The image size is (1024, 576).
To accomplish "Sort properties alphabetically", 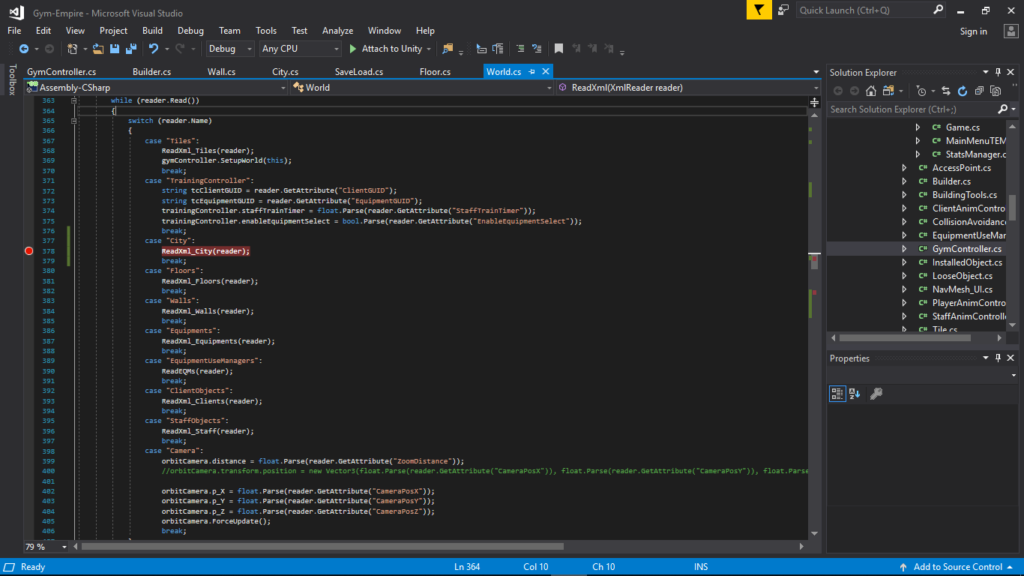I will point(855,394).
